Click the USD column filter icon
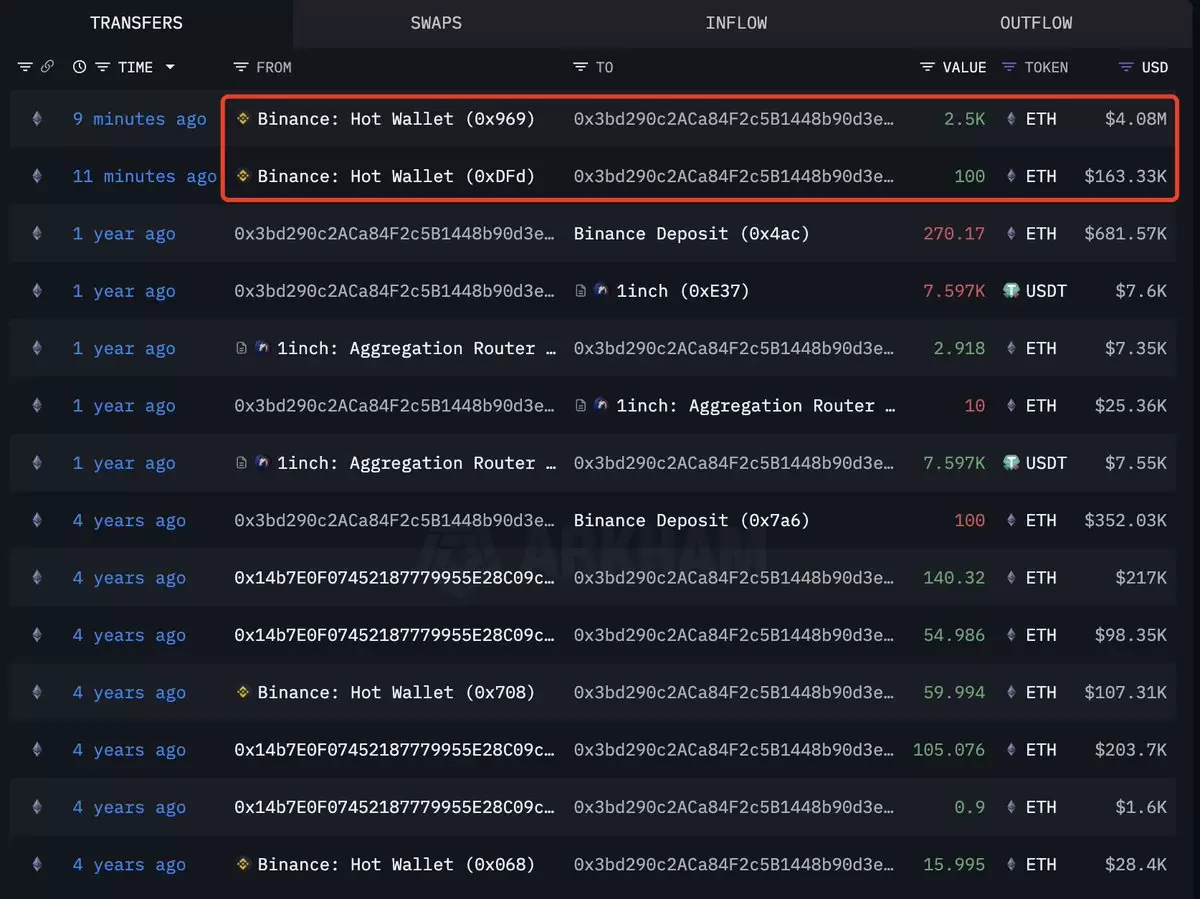 [1125, 67]
